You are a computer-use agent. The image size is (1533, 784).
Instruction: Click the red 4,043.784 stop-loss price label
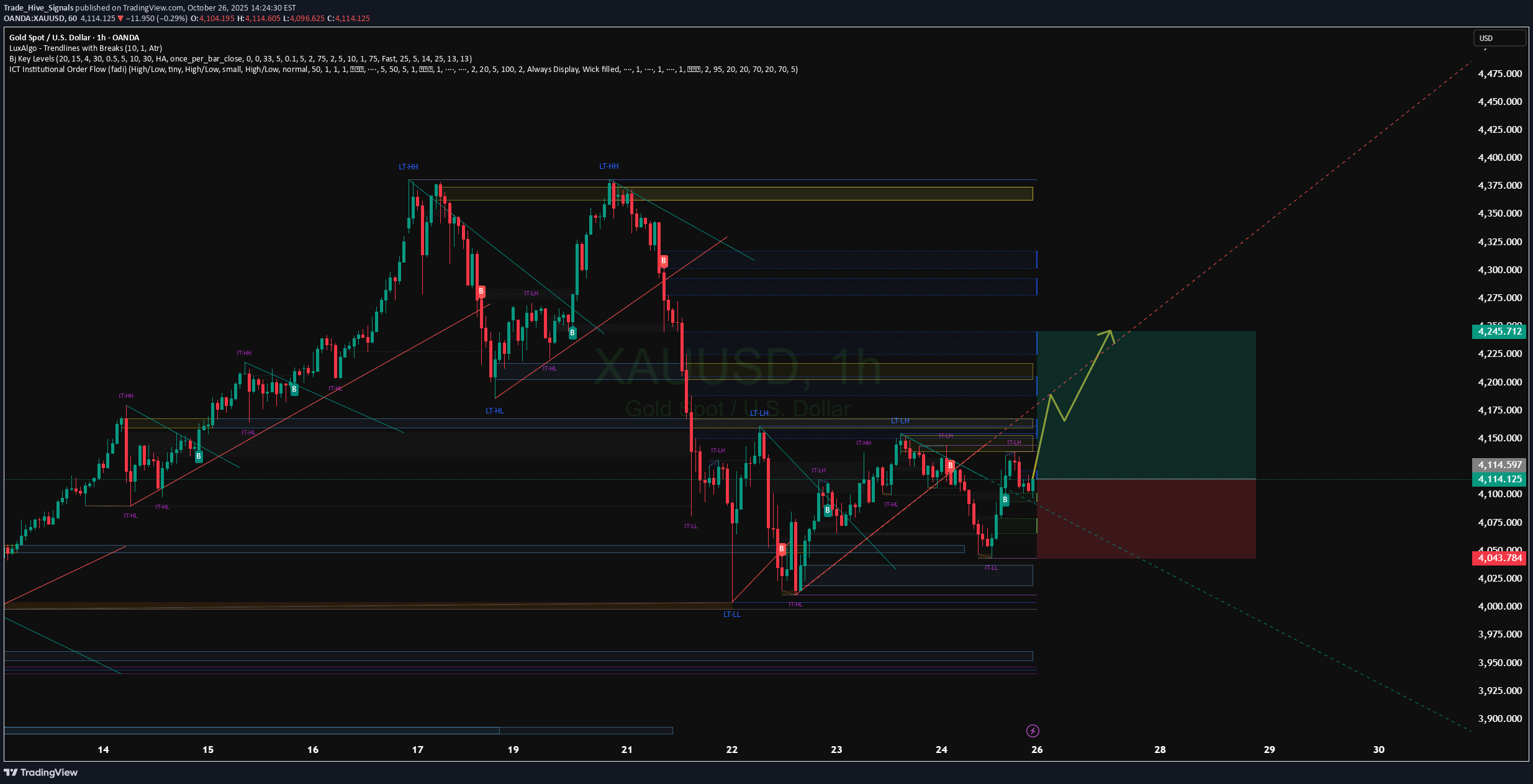coord(1499,558)
